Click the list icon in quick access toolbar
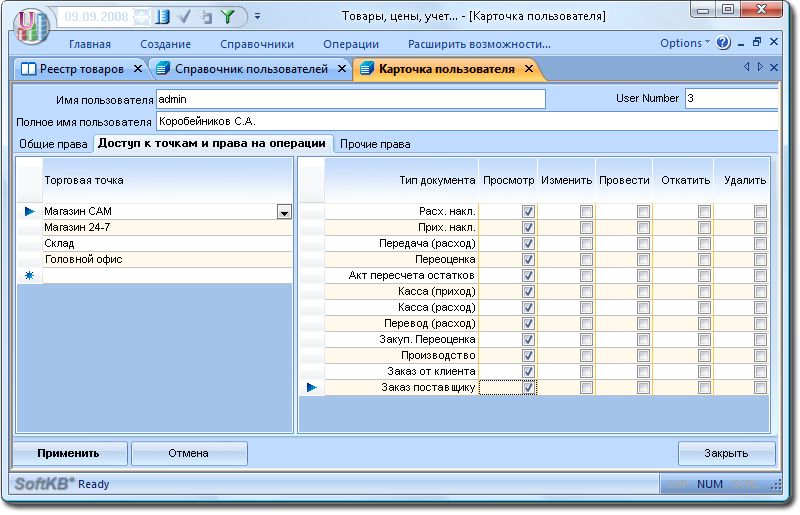This screenshot has width=800, height=515. (162, 16)
